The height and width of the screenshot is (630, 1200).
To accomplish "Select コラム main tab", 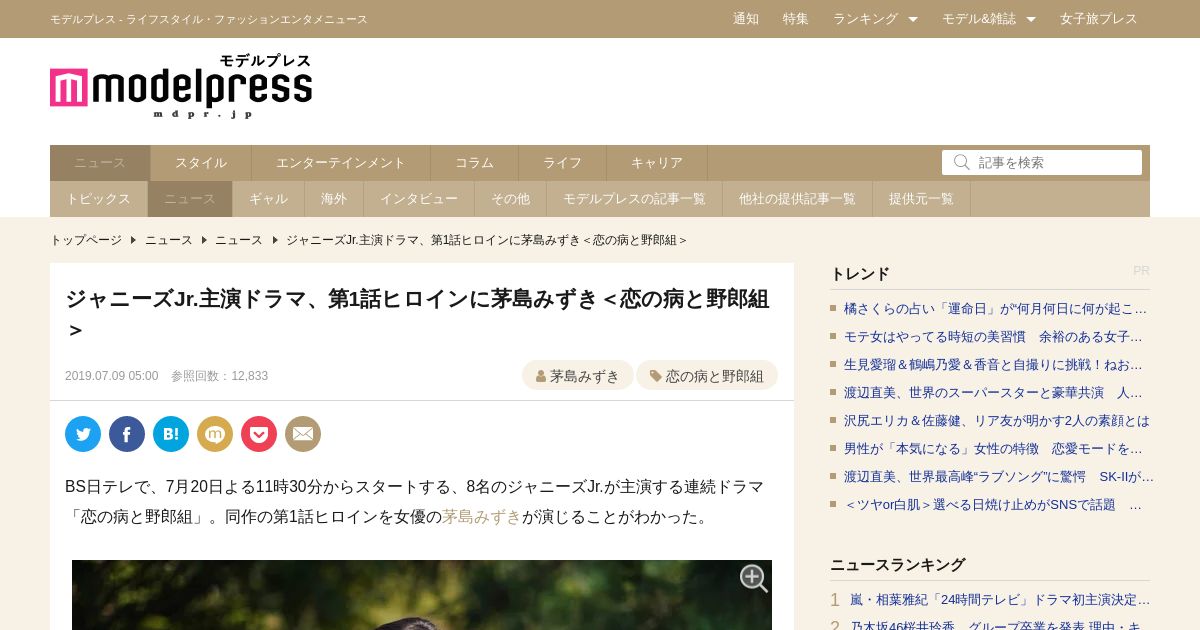I will (475, 163).
